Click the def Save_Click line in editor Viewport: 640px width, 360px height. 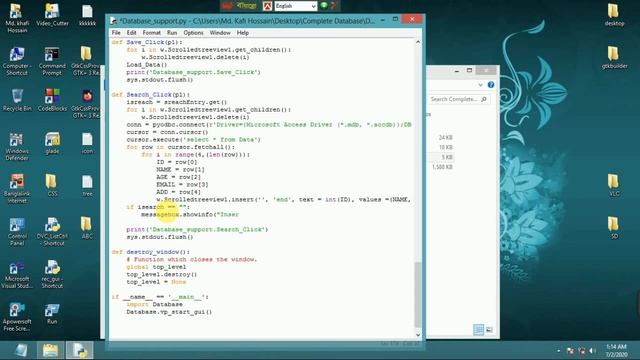coord(147,42)
